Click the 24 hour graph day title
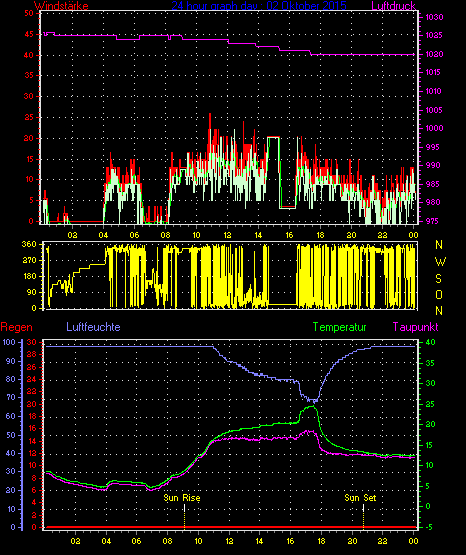 point(259,6)
